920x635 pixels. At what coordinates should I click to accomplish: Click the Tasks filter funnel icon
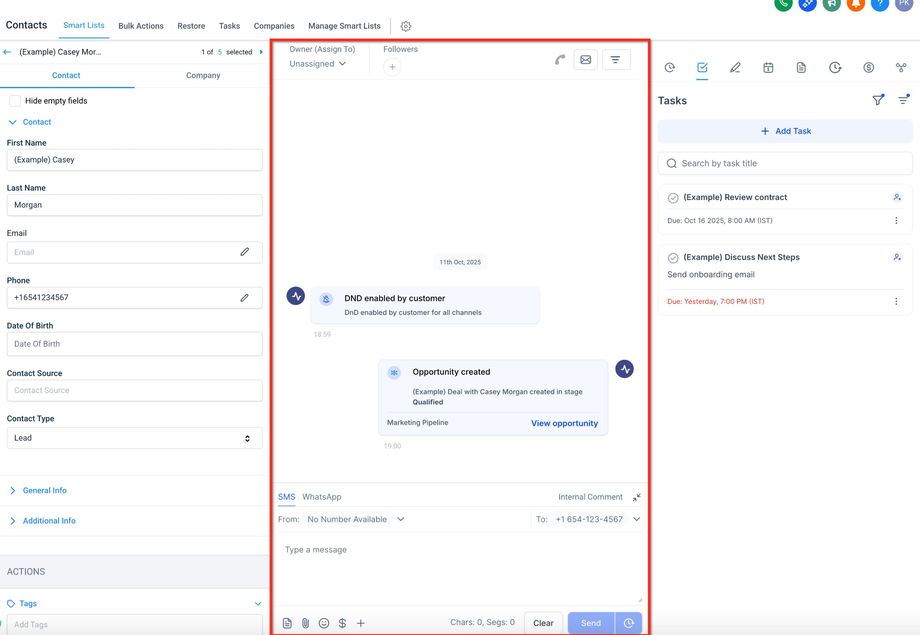[878, 100]
